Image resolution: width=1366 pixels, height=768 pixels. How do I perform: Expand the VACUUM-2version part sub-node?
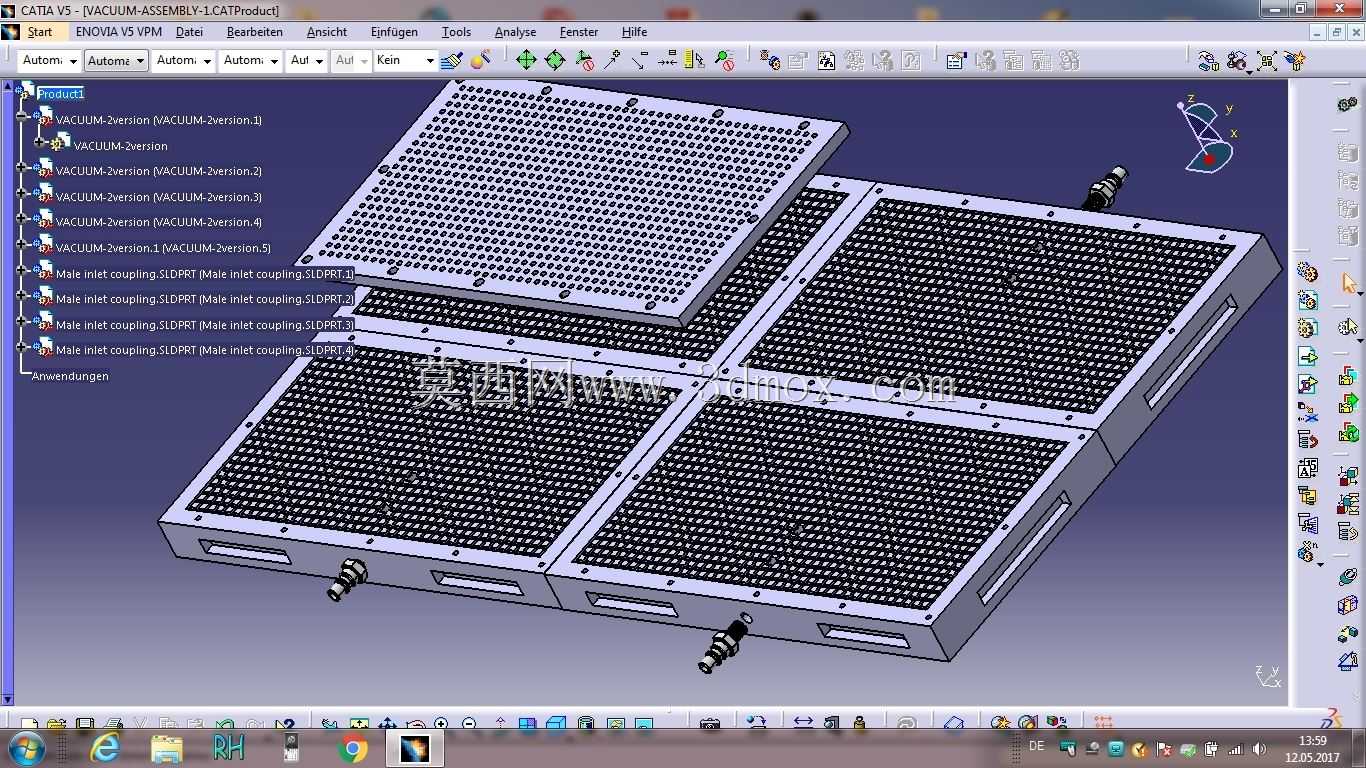tap(40, 143)
